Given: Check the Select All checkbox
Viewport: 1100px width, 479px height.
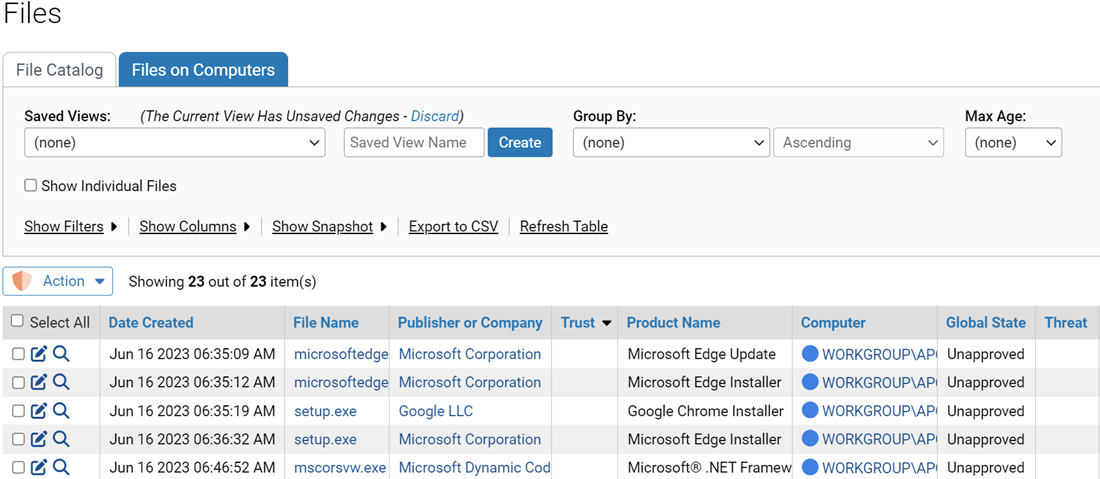Looking at the screenshot, I should point(17,322).
